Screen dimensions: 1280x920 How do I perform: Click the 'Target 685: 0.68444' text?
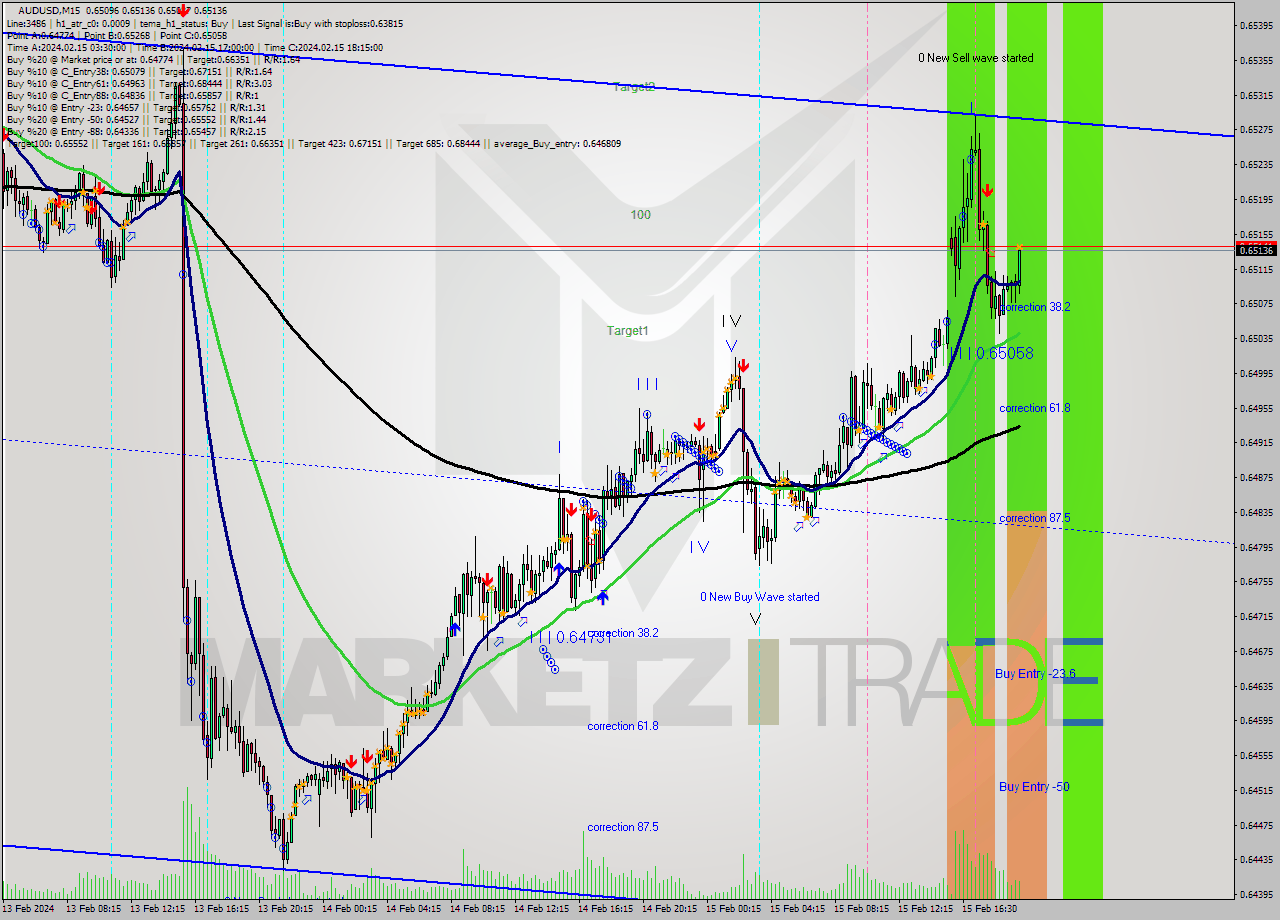click(x=438, y=143)
